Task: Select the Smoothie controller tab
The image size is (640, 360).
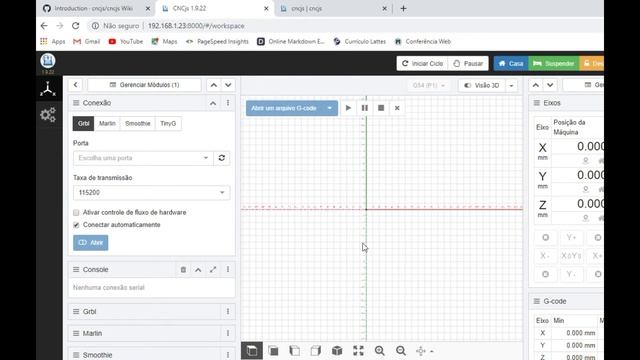Action: click(x=138, y=123)
